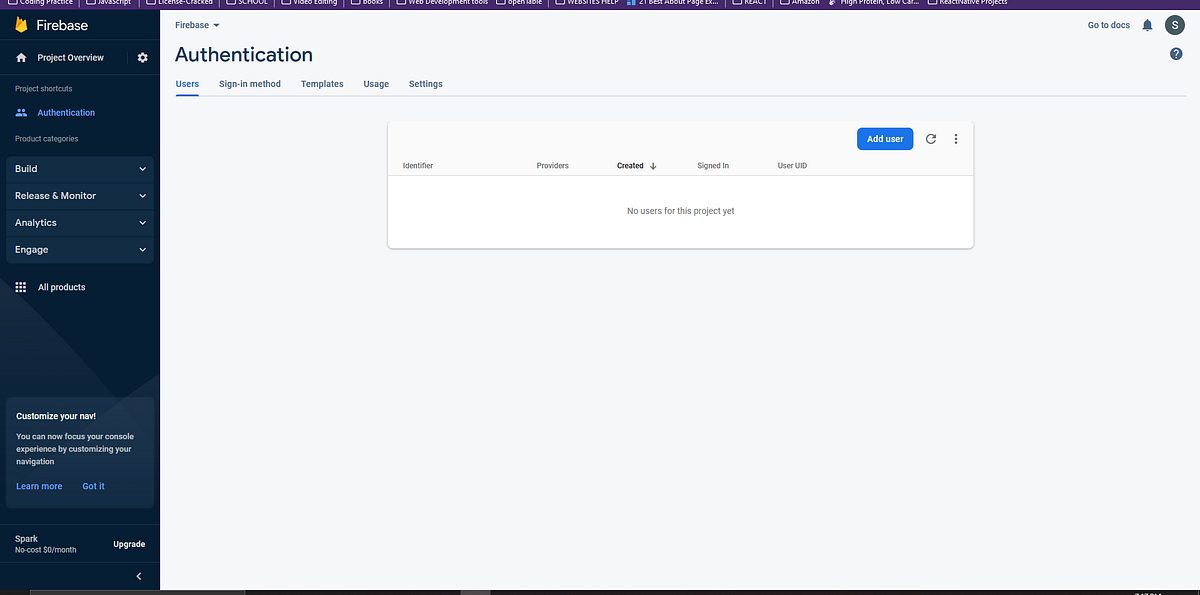Expand the Analytics category
This screenshot has height=595, width=1200.
(80, 223)
